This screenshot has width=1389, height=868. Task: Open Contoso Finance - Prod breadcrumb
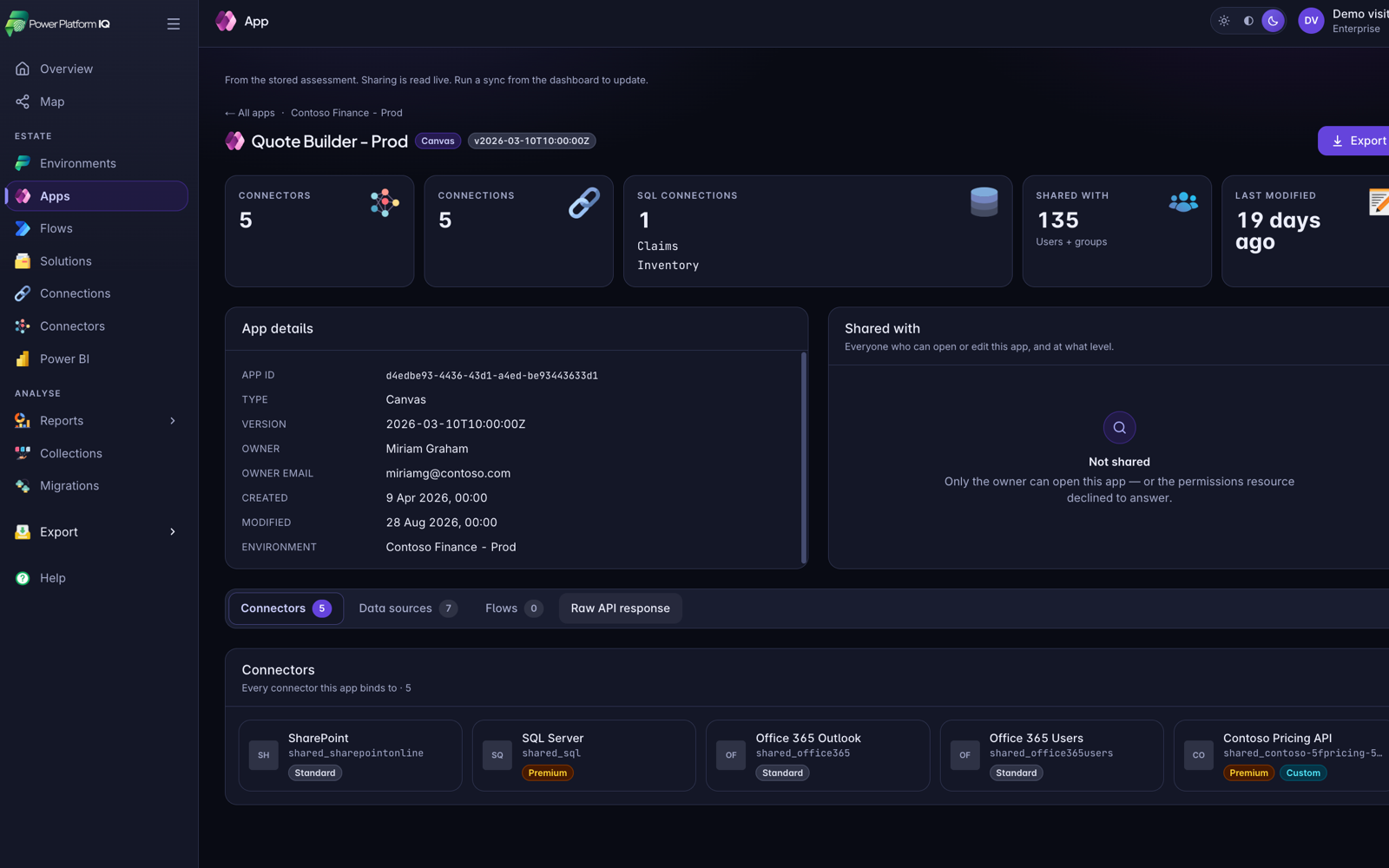pos(346,113)
